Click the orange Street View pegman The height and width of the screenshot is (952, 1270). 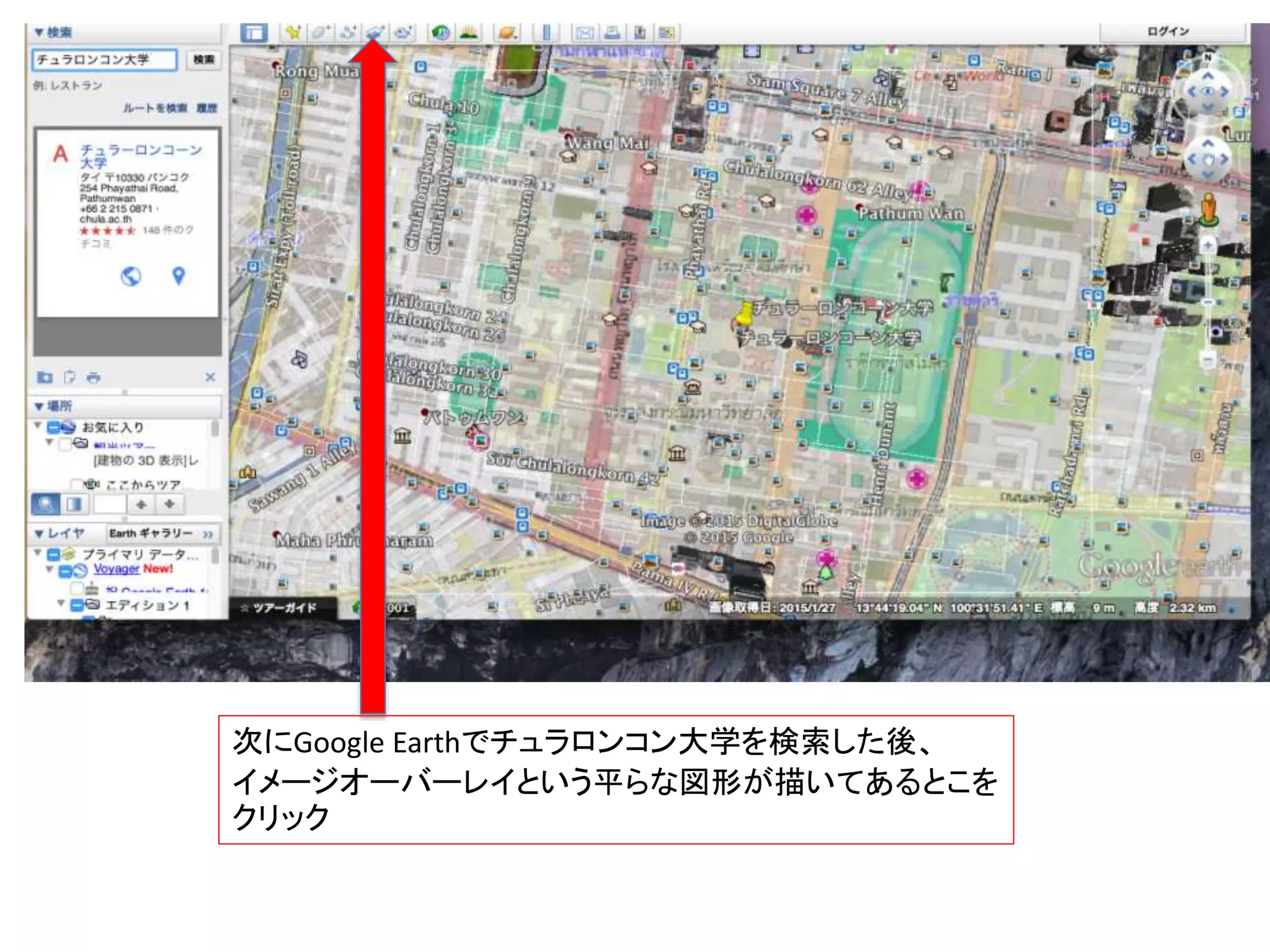point(1208,209)
